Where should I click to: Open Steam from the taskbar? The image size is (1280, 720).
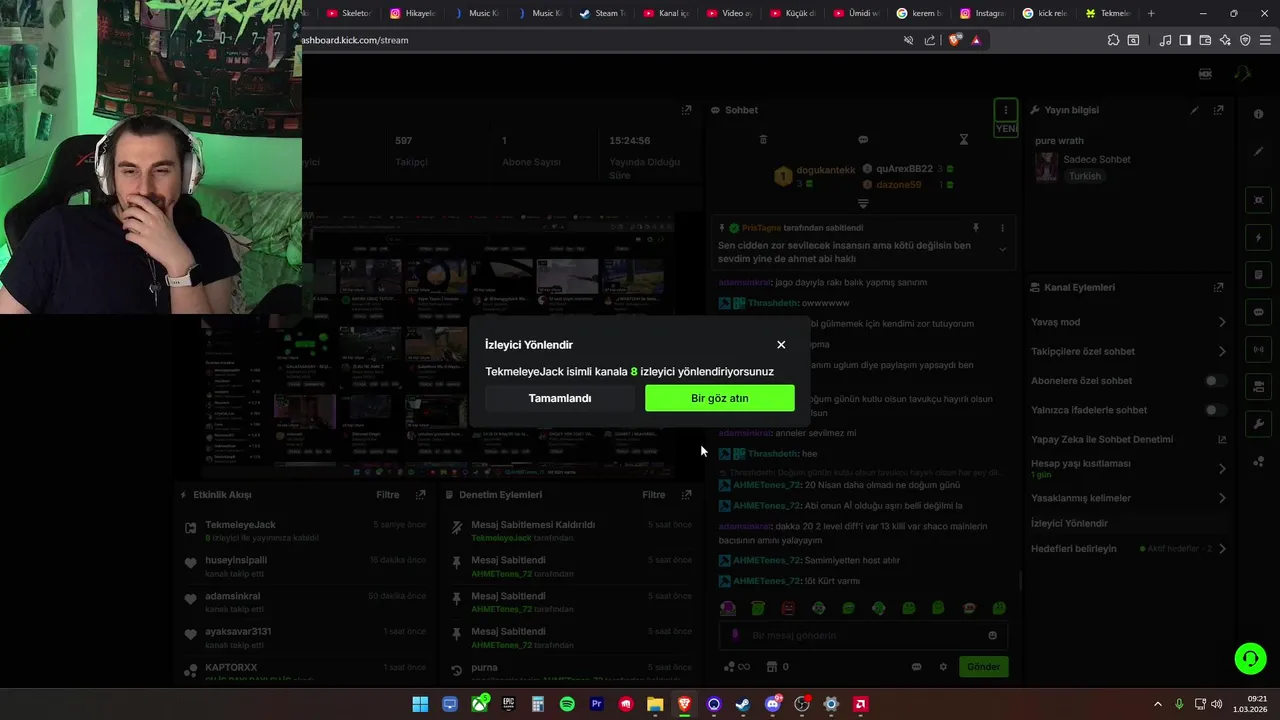742,704
